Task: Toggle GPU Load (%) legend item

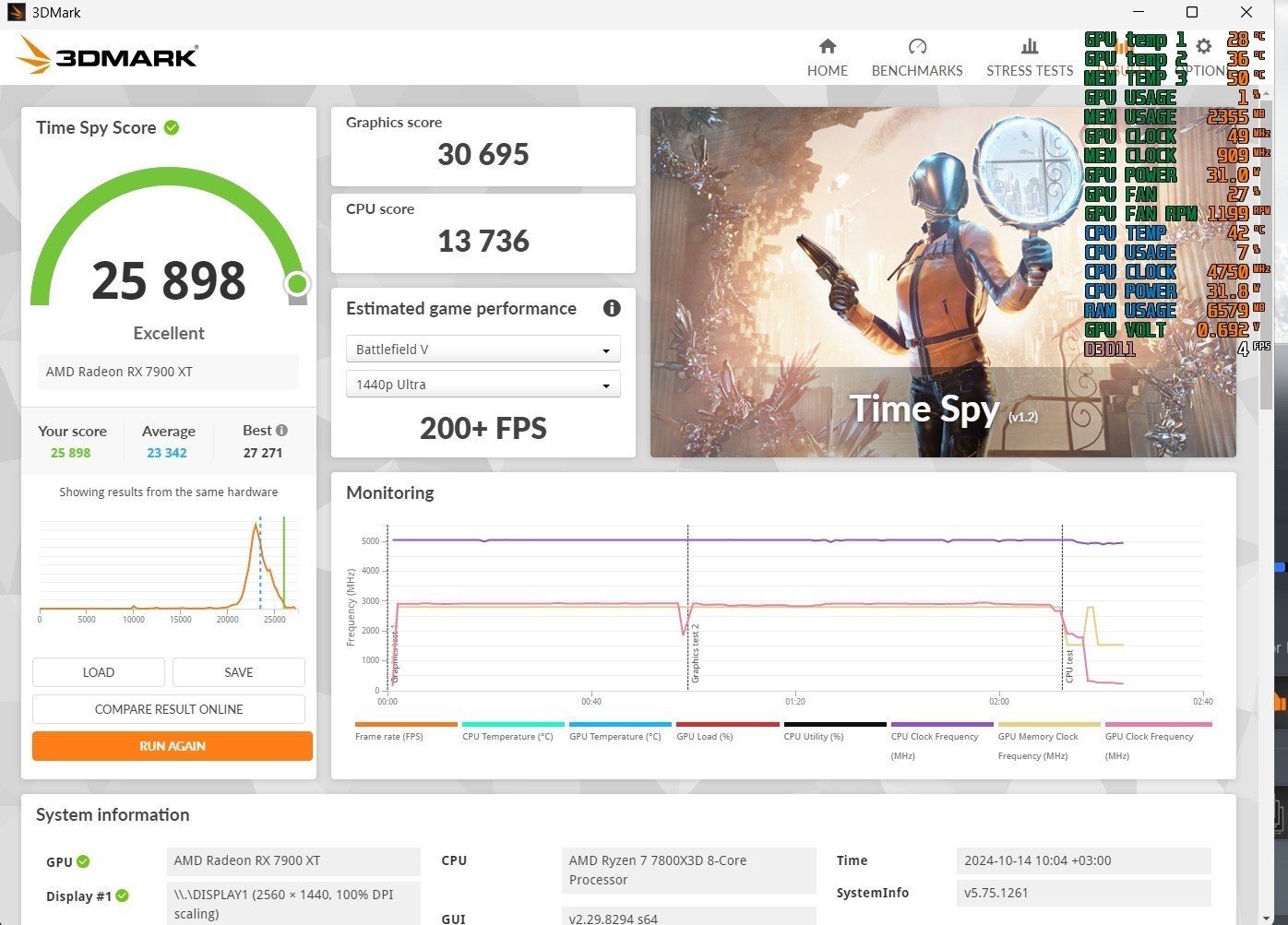Action: pos(727,732)
